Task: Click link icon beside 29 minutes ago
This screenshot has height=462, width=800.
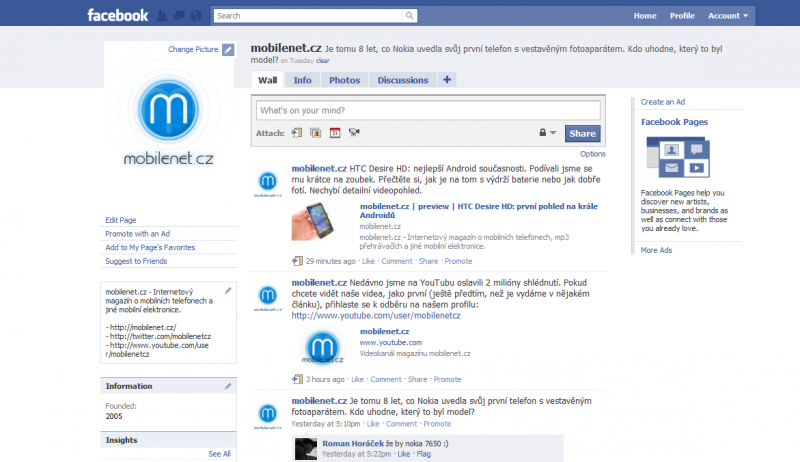Action: tap(297, 261)
